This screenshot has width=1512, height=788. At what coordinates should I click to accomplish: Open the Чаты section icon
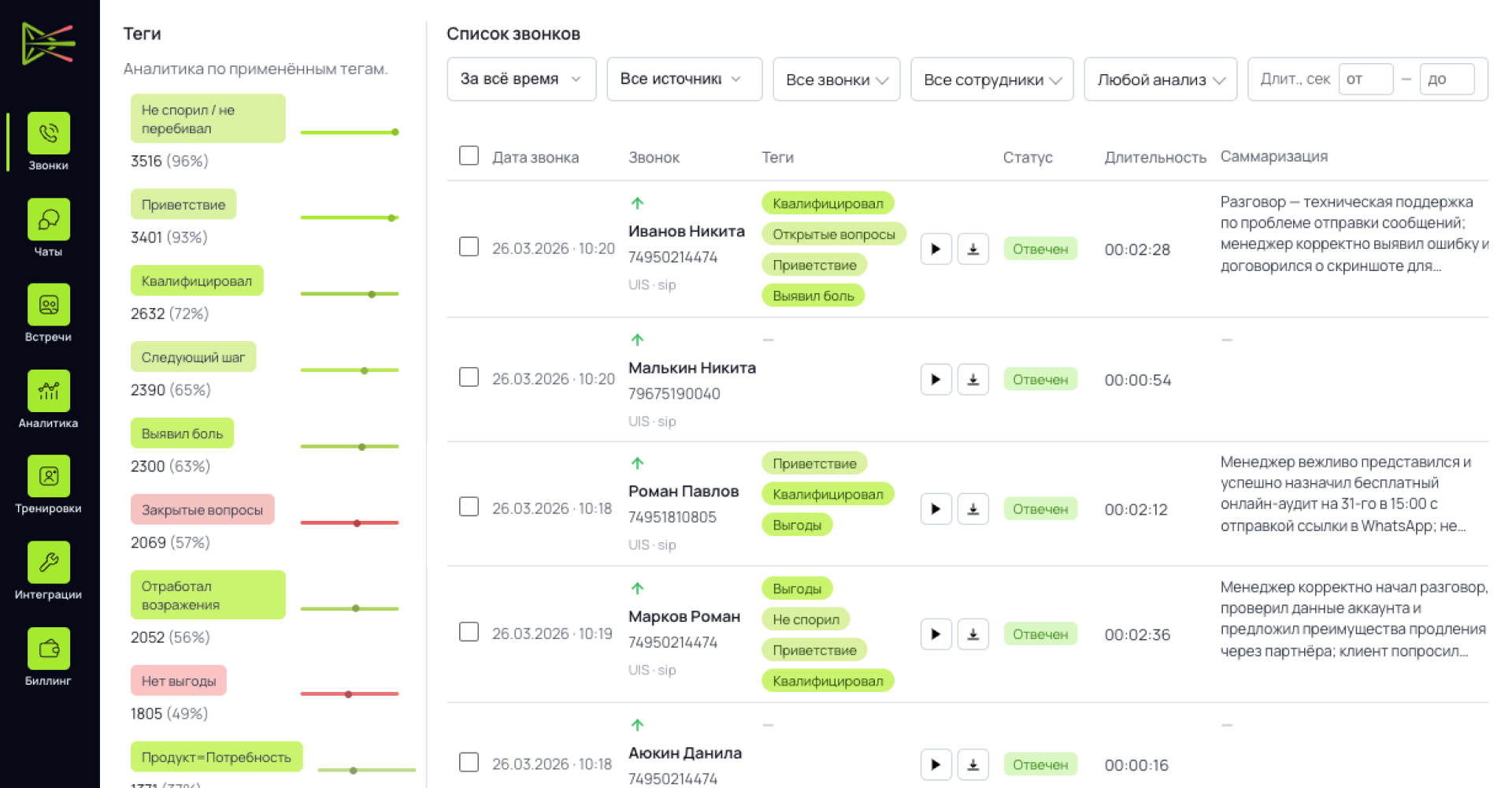pyautogui.click(x=49, y=219)
